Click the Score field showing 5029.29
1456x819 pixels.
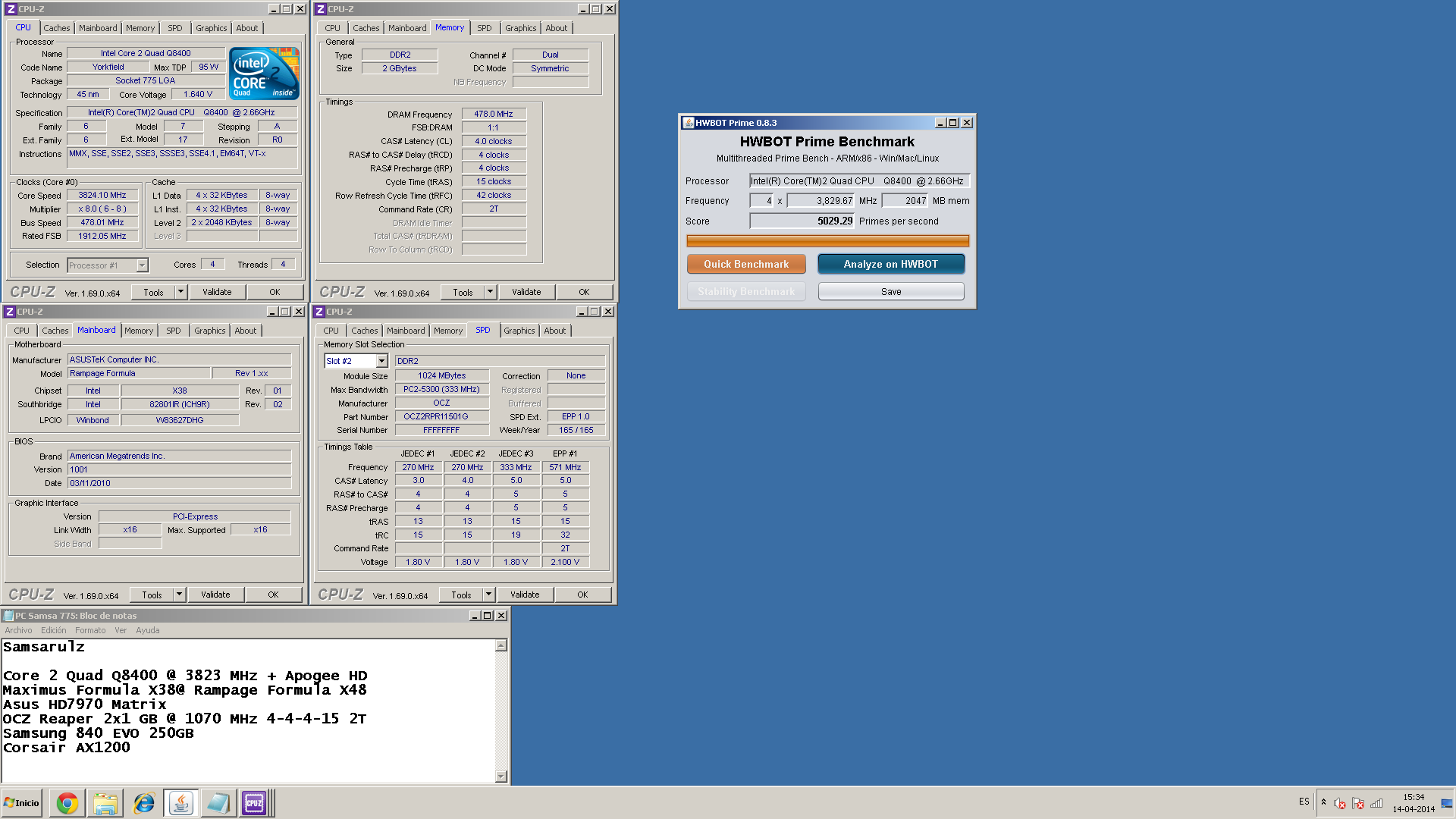click(x=802, y=221)
